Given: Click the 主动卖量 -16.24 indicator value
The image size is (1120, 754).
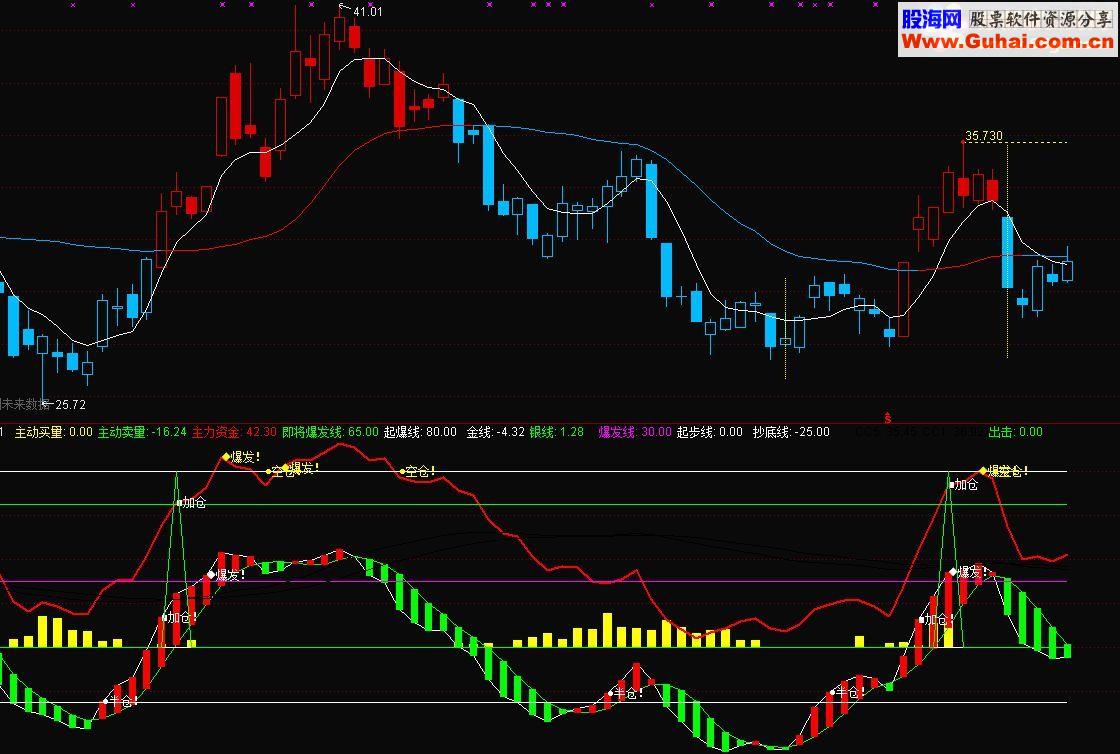Looking at the screenshot, I should [x=142, y=432].
